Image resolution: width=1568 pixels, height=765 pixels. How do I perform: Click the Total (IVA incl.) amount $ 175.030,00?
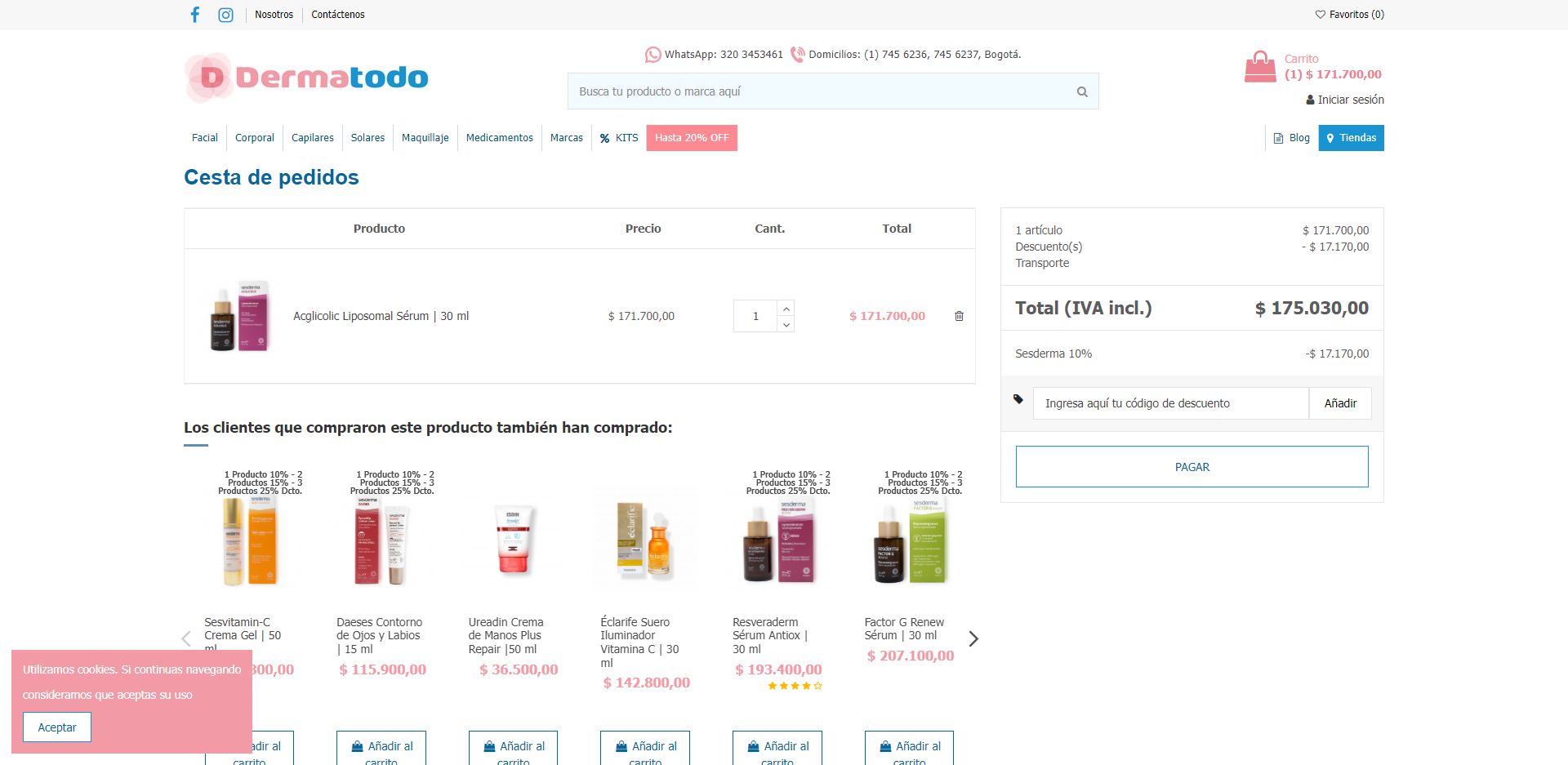coord(1312,308)
